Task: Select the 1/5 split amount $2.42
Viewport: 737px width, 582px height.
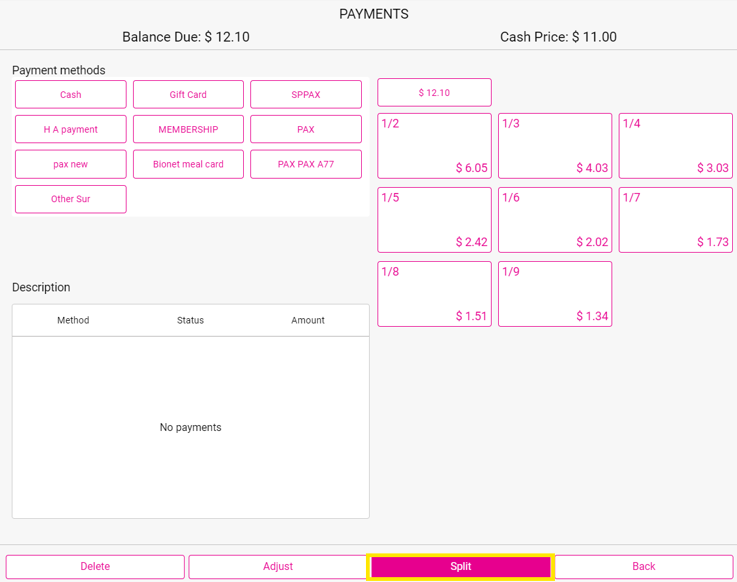Action: [x=434, y=220]
